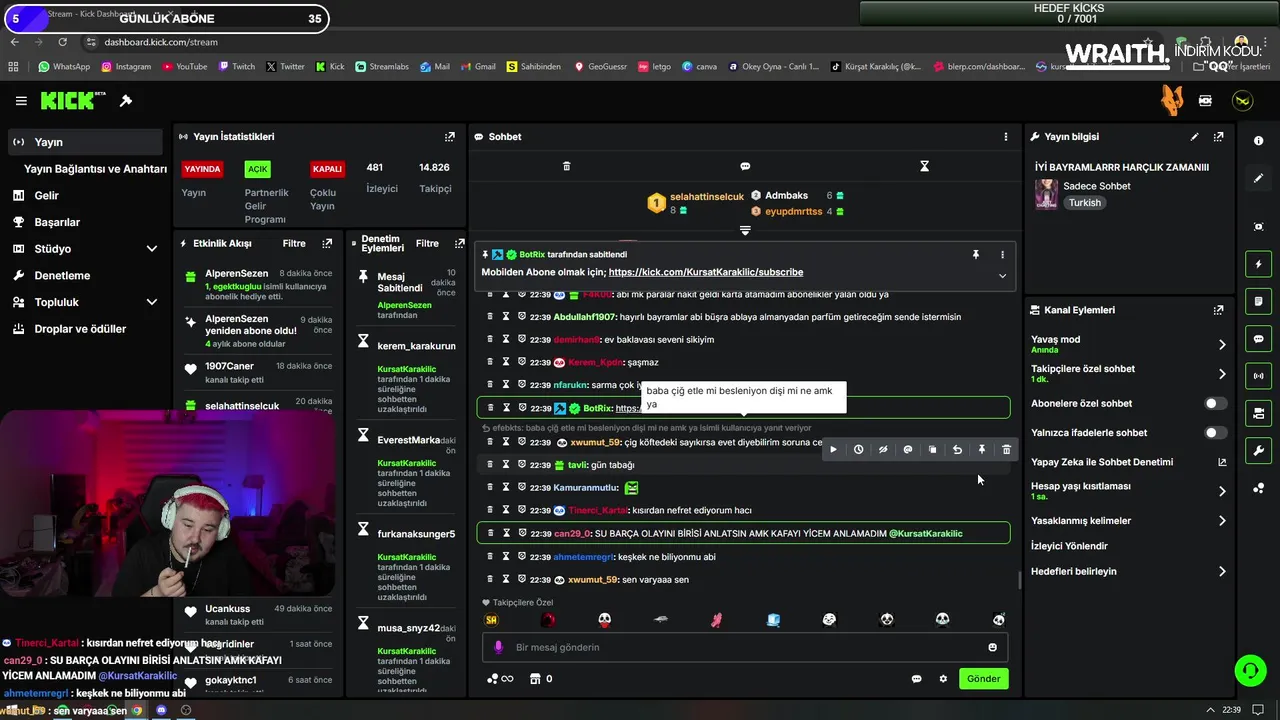Screen dimensions: 1280x720
Task: Pin the message using the message toolbar pin
Action: pyautogui.click(x=982, y=450)
